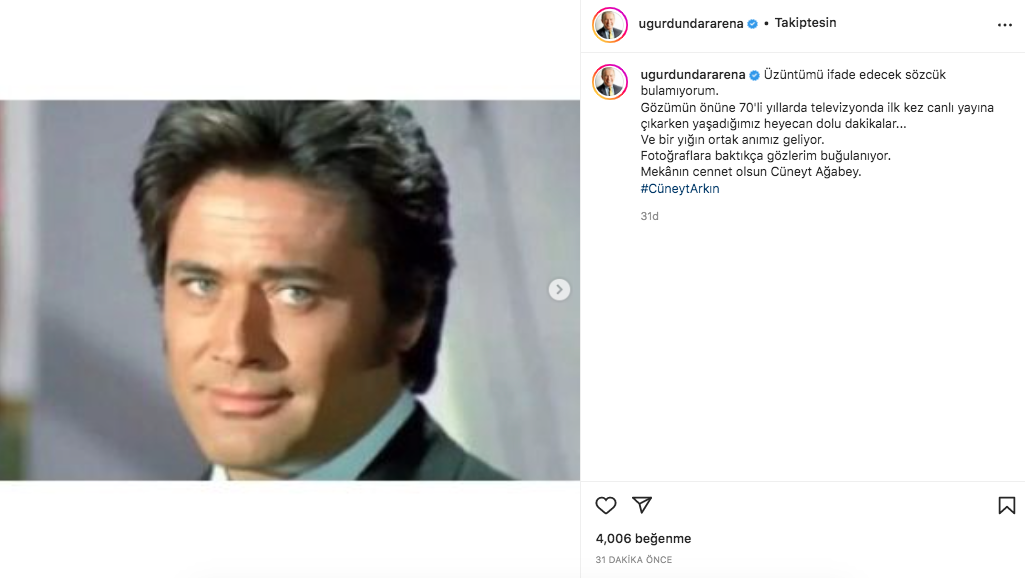Save the post with the bookmark icon
This screenshot has width=1025, height=578.
1006,506
